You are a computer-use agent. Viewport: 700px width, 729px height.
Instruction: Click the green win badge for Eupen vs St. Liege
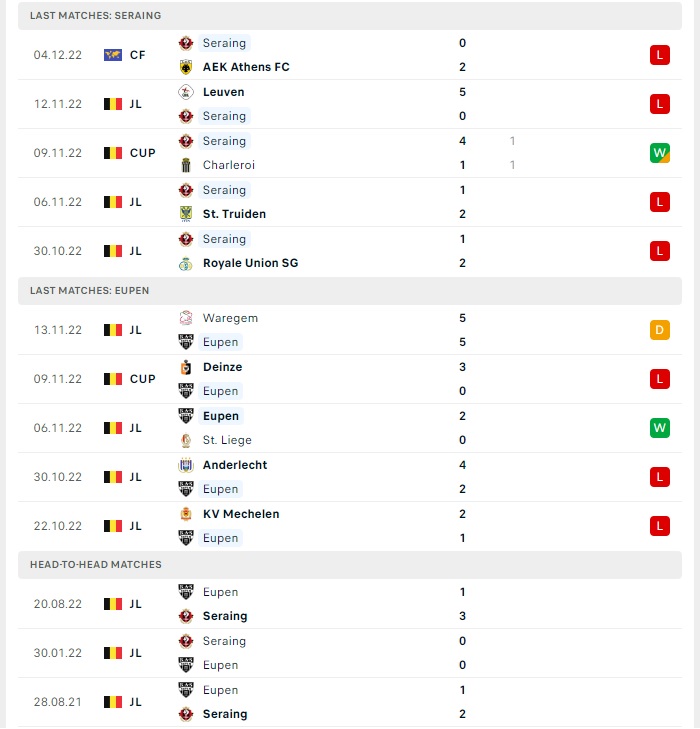coord(660,428)
